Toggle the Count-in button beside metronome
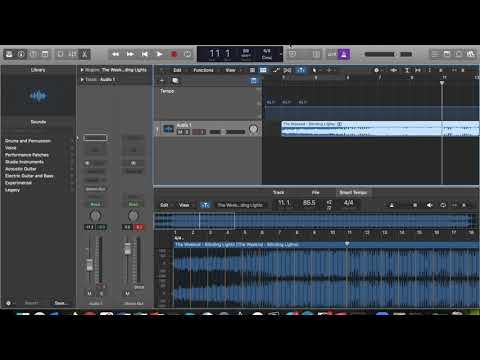The height and width of the screenshot is (360, 480). click(x=332, y=54)
